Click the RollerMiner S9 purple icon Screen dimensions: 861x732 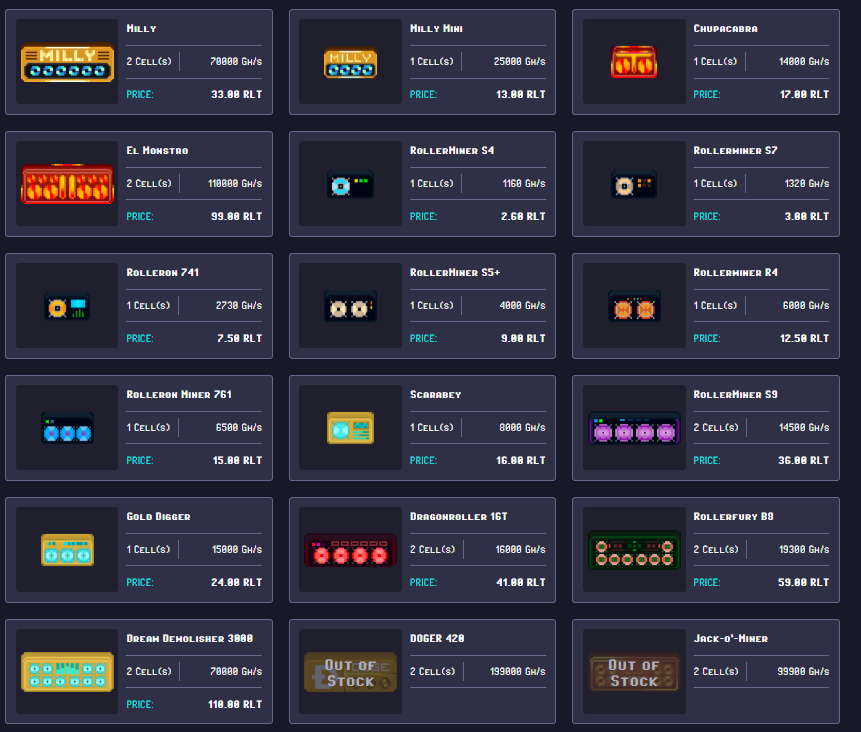pyautogui.click(x=634, y=429)
